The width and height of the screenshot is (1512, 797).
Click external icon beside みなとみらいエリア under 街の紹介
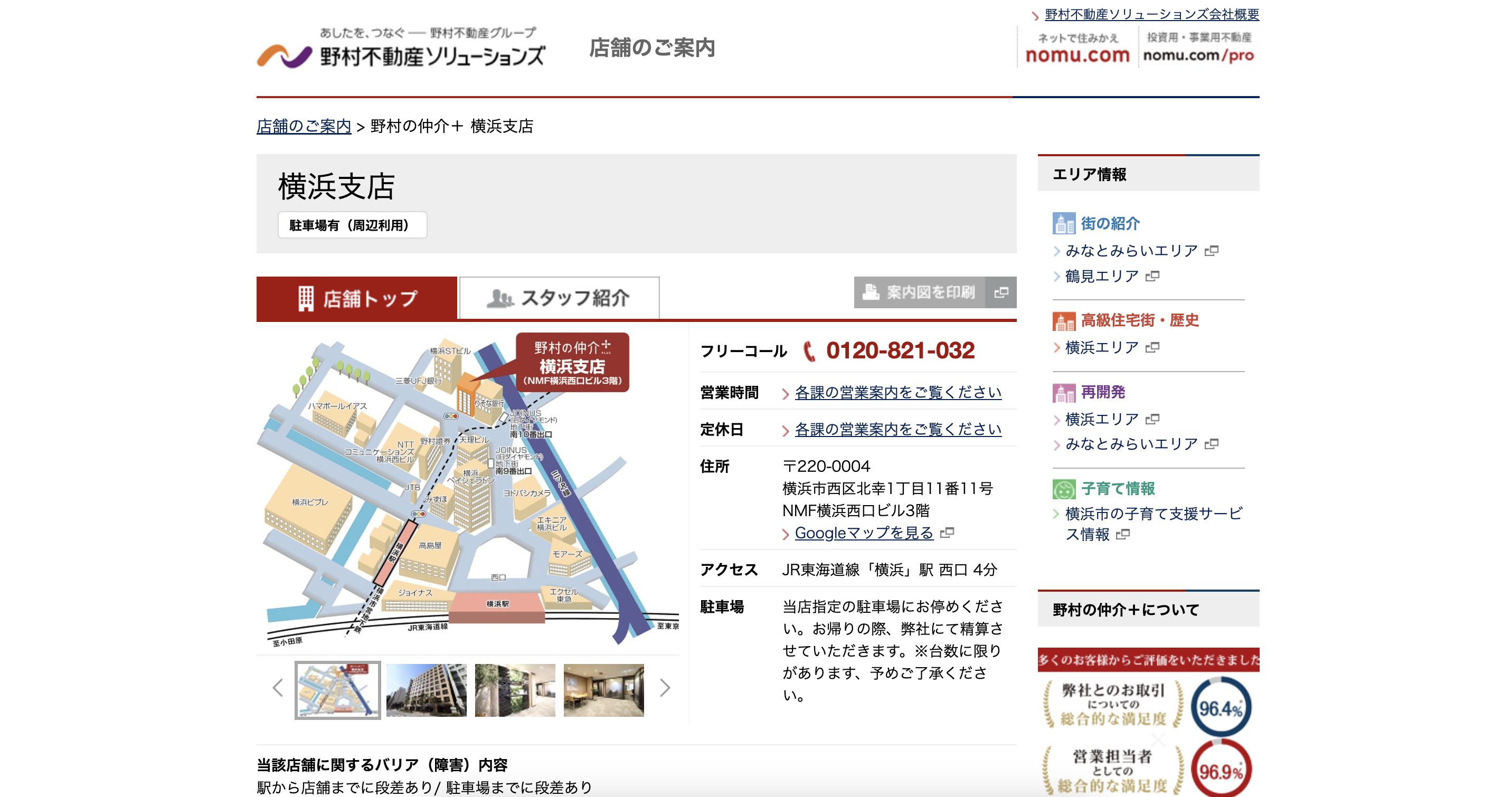point(1212,251)
